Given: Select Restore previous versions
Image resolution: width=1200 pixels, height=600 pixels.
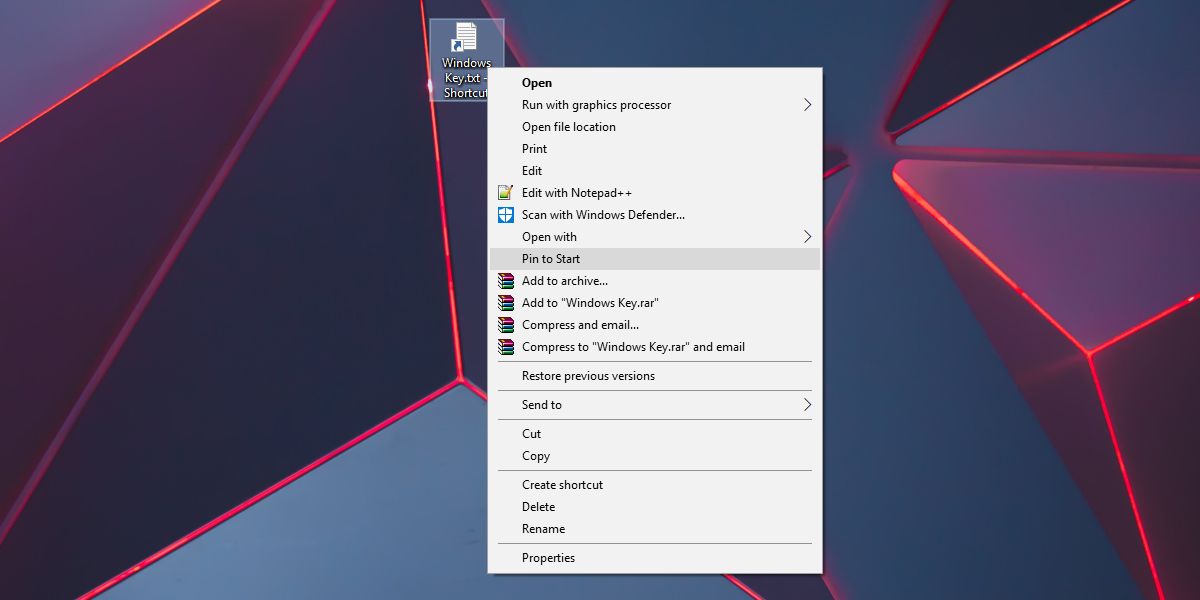Looking at the screenshot, I should 588,375.
